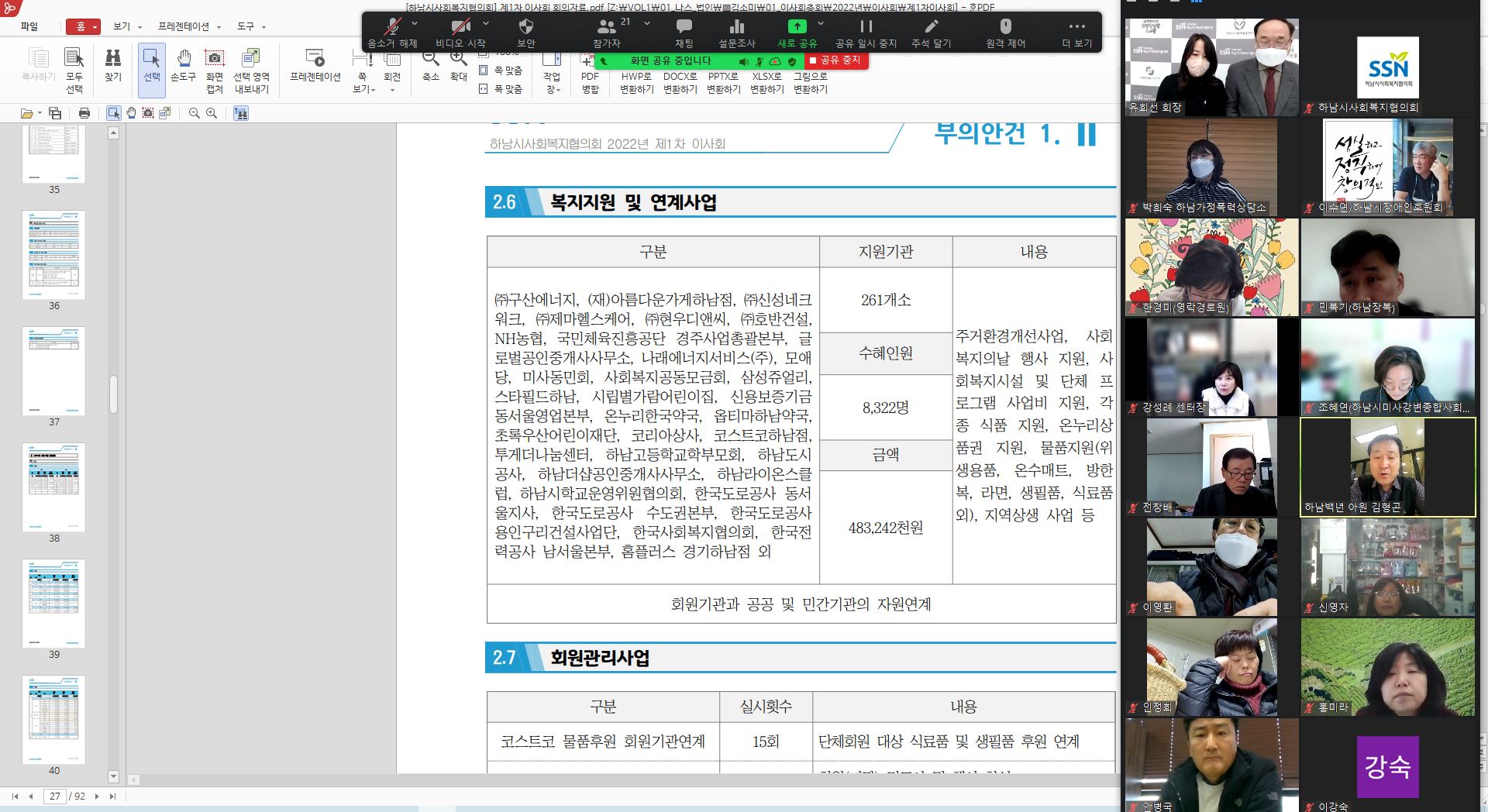
Task: Open Zoom 보안 security shield
Action: click(526, 33)
